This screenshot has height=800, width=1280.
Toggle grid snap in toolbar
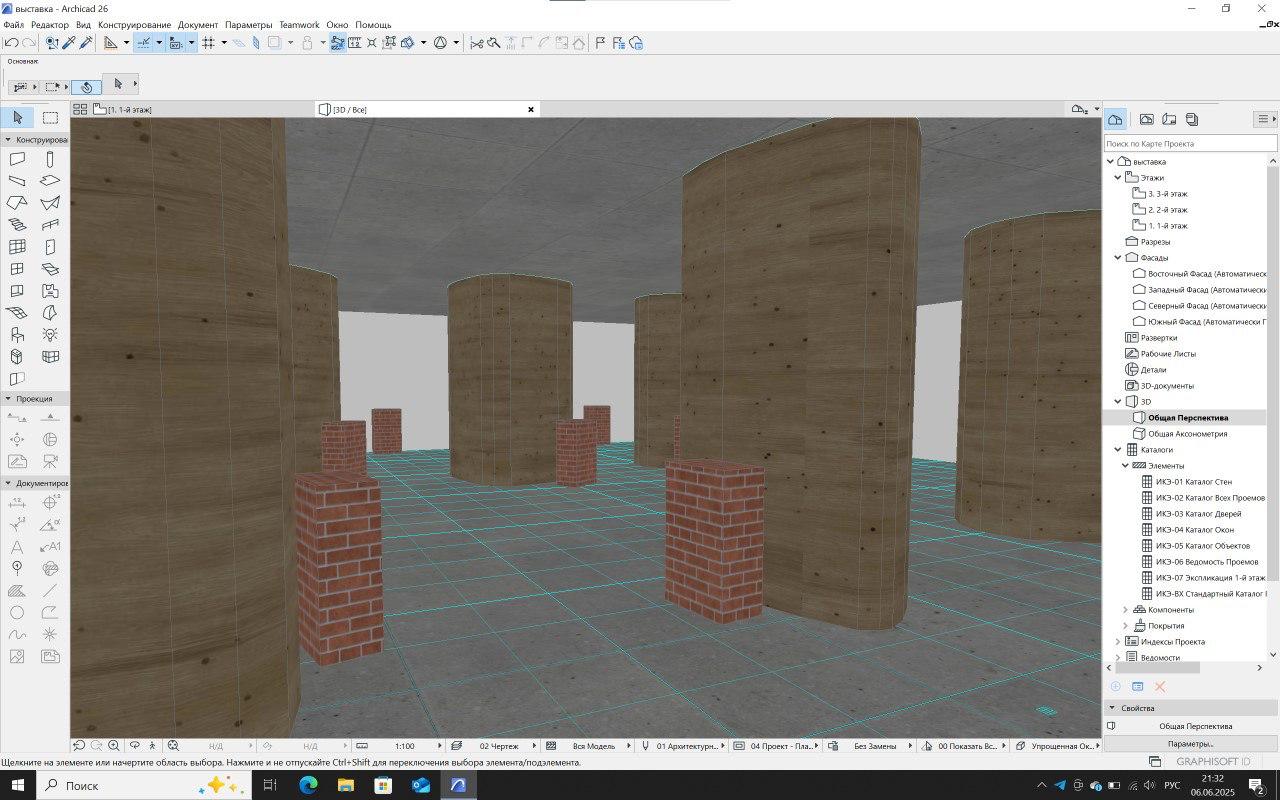[208, 43]
